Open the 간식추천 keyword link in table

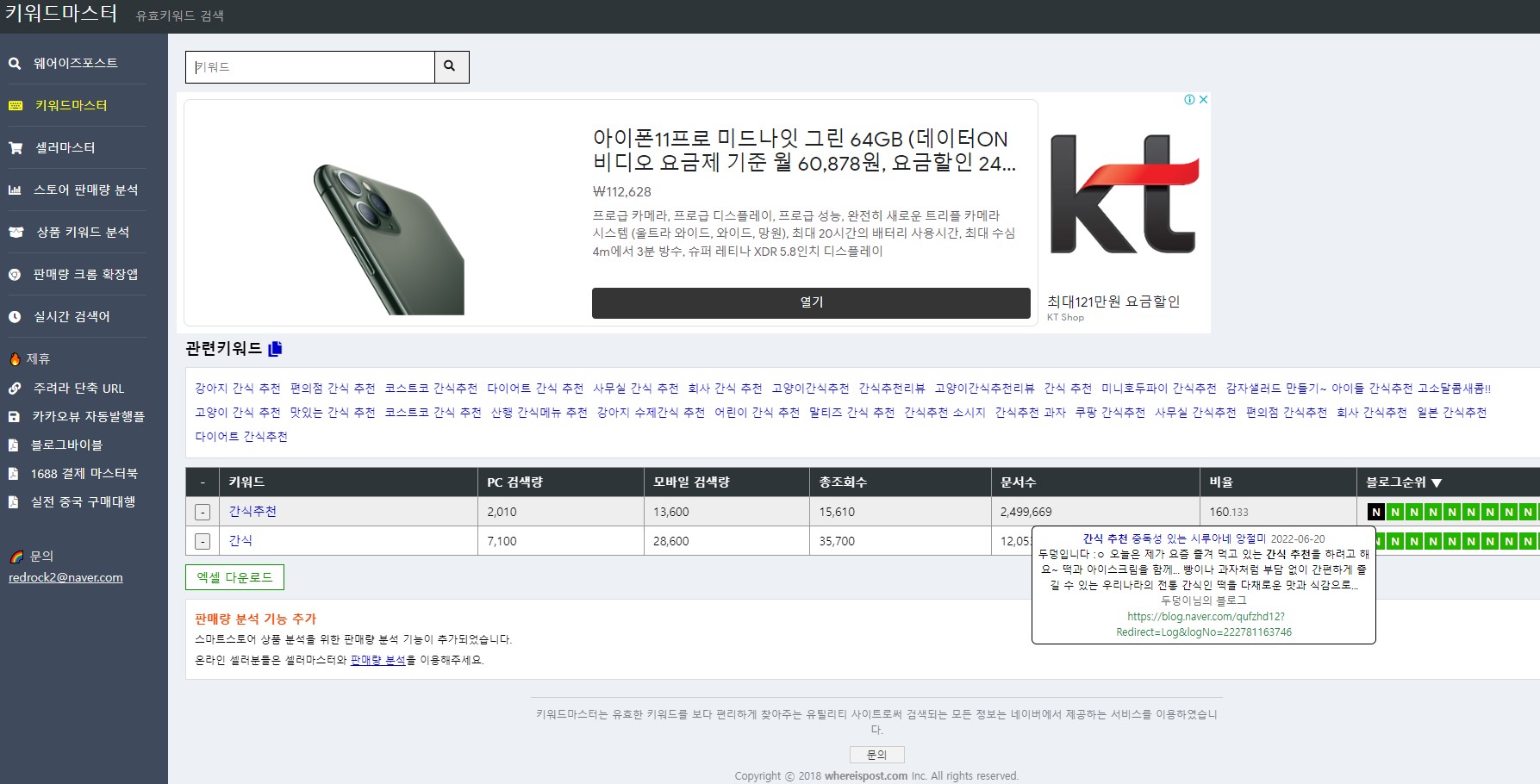253,512
